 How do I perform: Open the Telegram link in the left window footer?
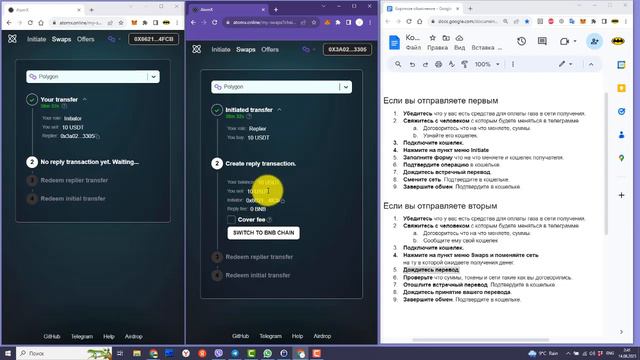82,336
